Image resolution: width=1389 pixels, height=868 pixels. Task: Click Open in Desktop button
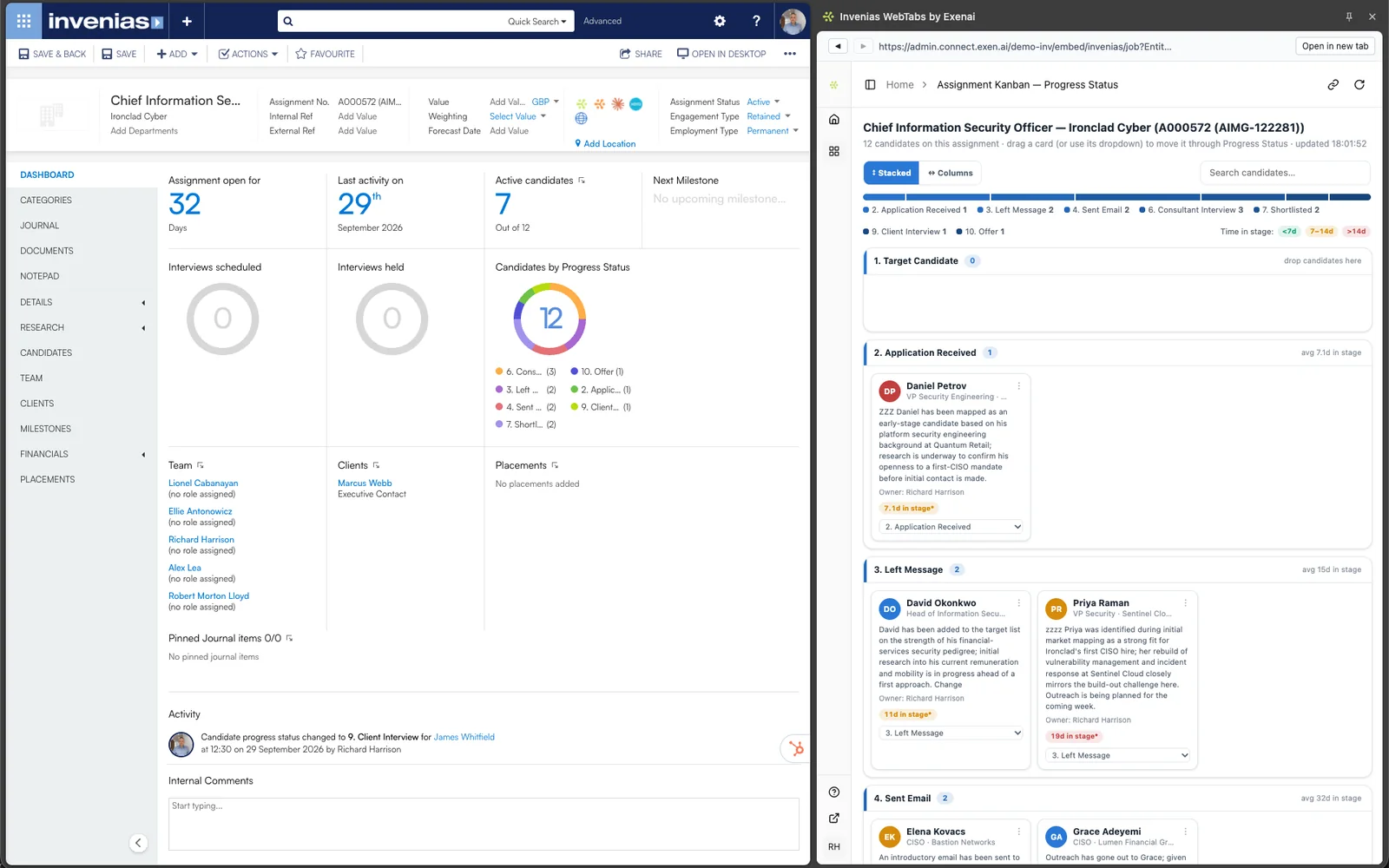click(721, 54)
